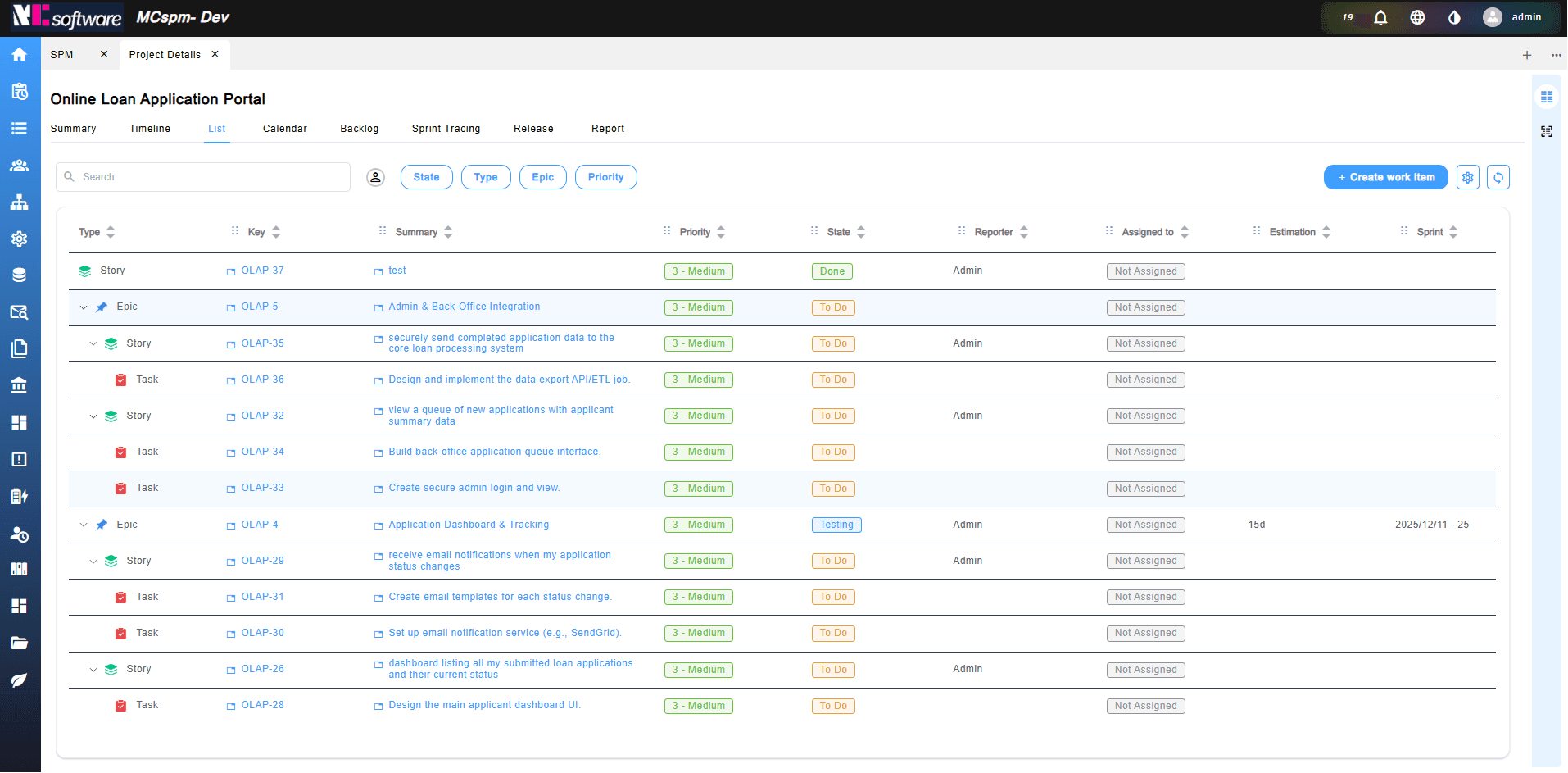
Task: Open the OLAP-30 key link
Action: 263,633
